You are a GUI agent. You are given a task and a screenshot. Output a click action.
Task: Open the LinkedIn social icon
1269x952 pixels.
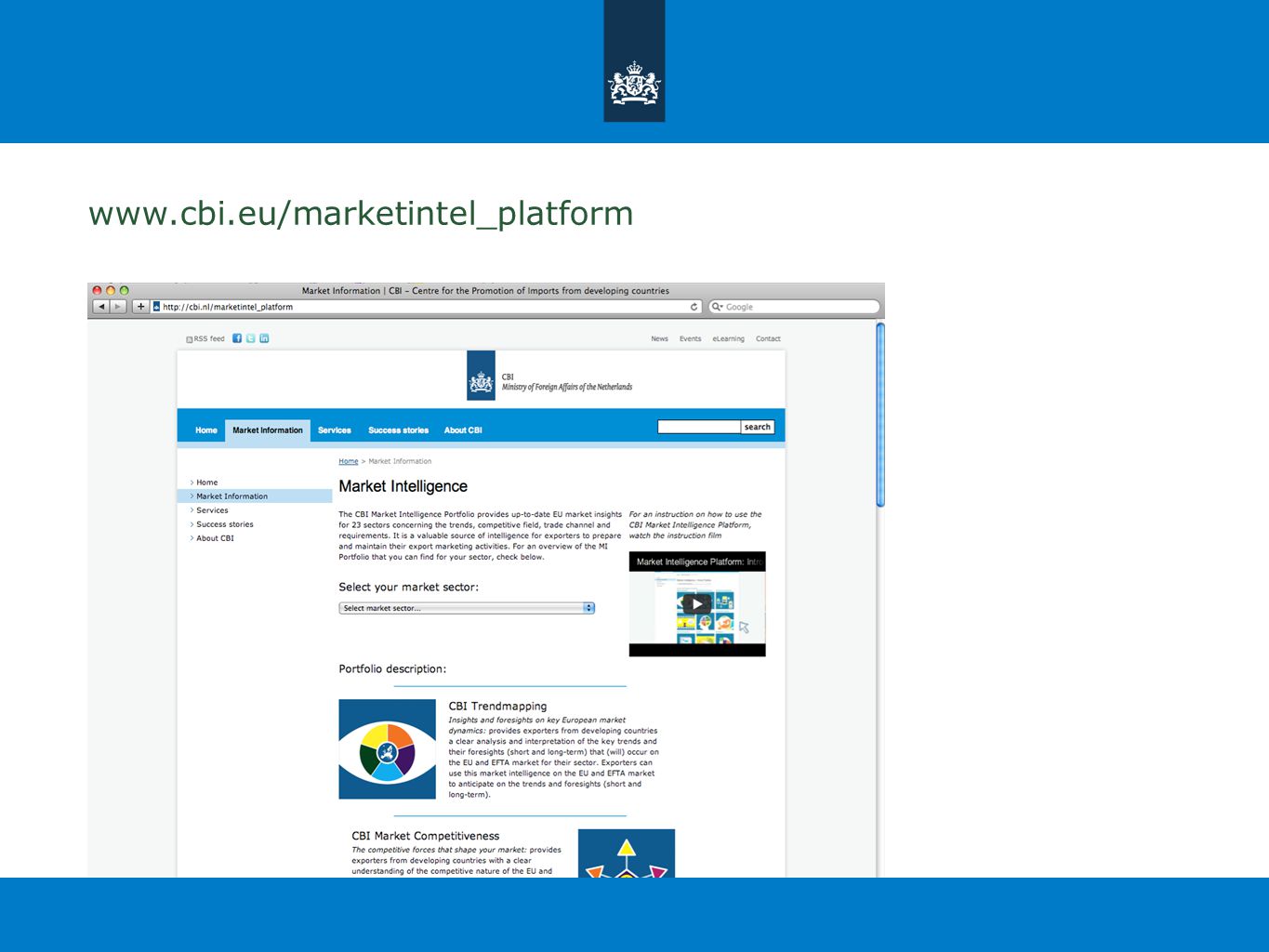[x=264, y=338]
